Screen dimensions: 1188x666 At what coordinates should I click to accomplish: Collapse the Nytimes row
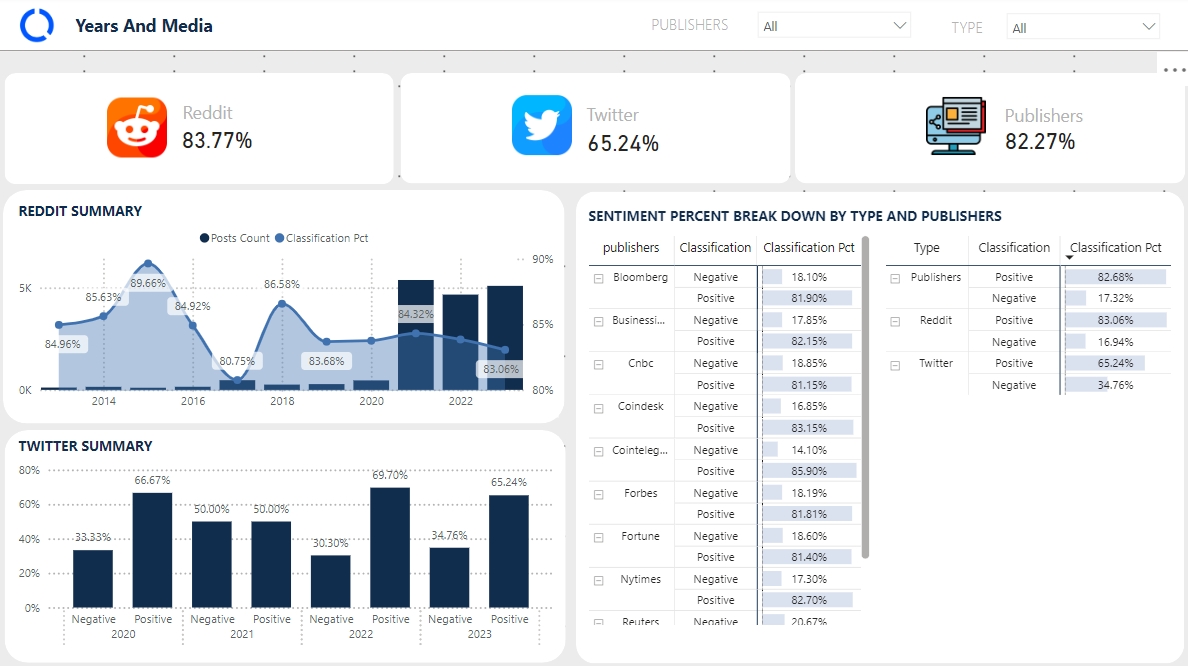[x=599, y=580]
